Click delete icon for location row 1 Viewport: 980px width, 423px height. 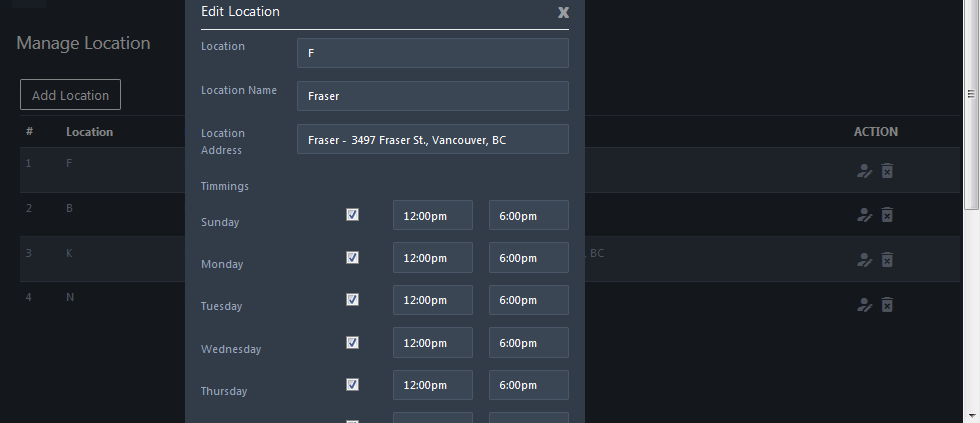click(887, 171)
